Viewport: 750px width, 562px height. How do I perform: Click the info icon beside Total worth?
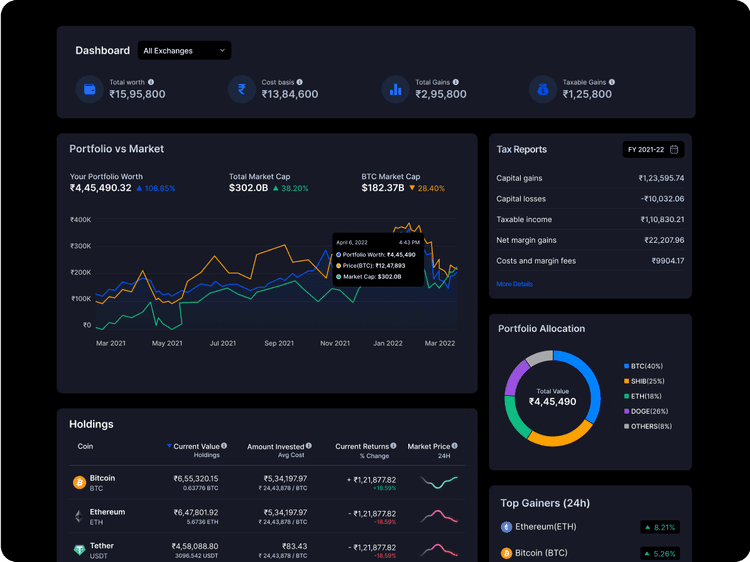149,82
